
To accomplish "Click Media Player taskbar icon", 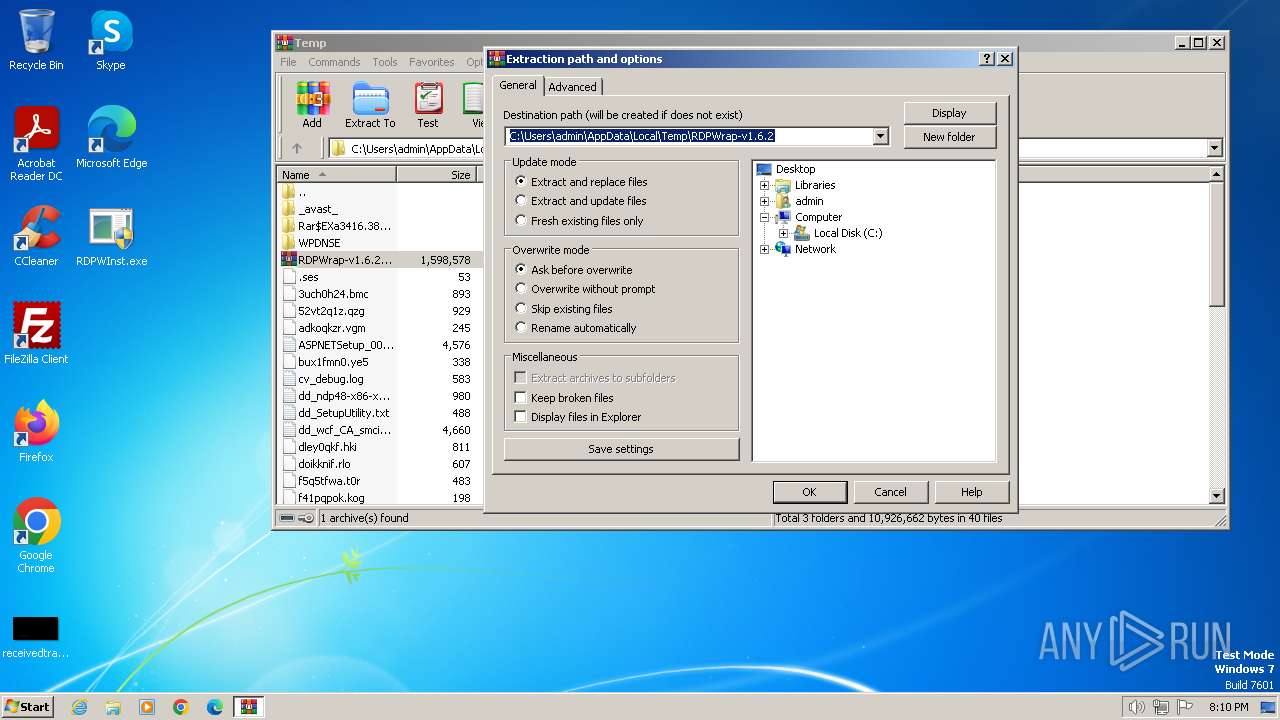I will (x=147, y=707).
